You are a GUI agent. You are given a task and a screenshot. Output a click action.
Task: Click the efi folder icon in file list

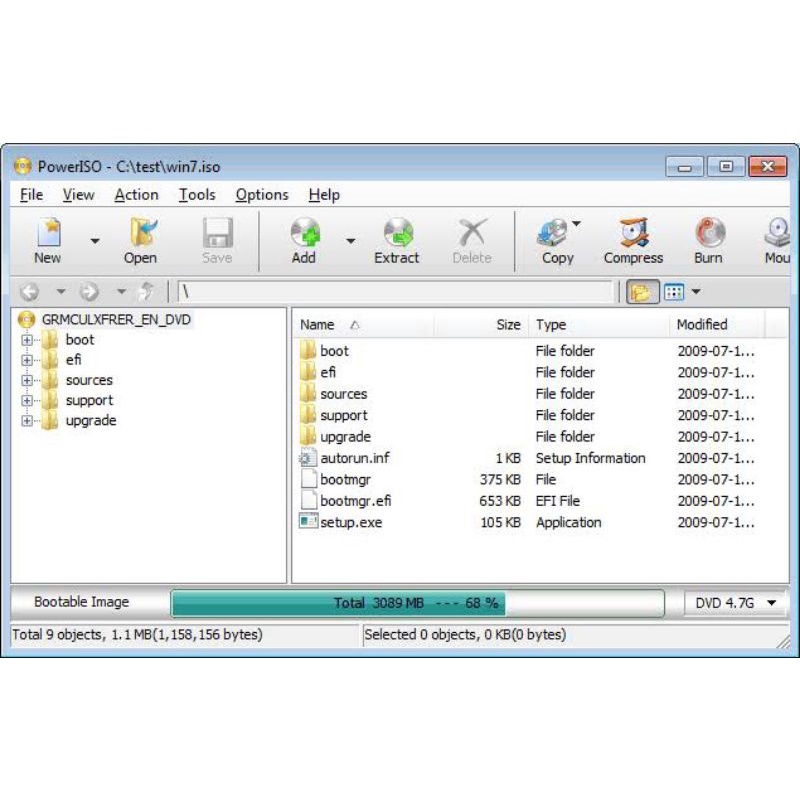coord(308,372)
